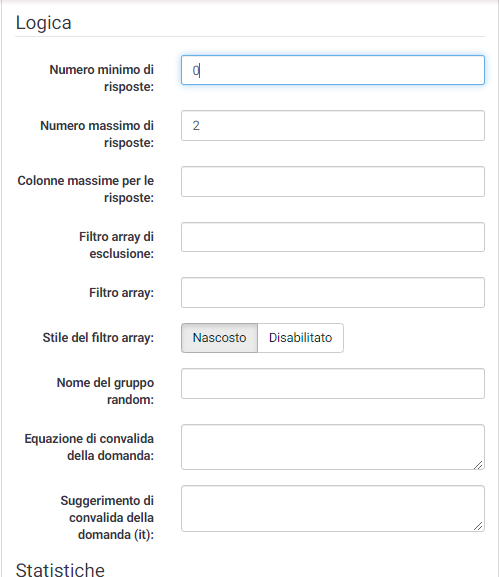This screenshot has height=577, width=499.
Task: Click the Filtro array text field
Action: tap(333, 293)
